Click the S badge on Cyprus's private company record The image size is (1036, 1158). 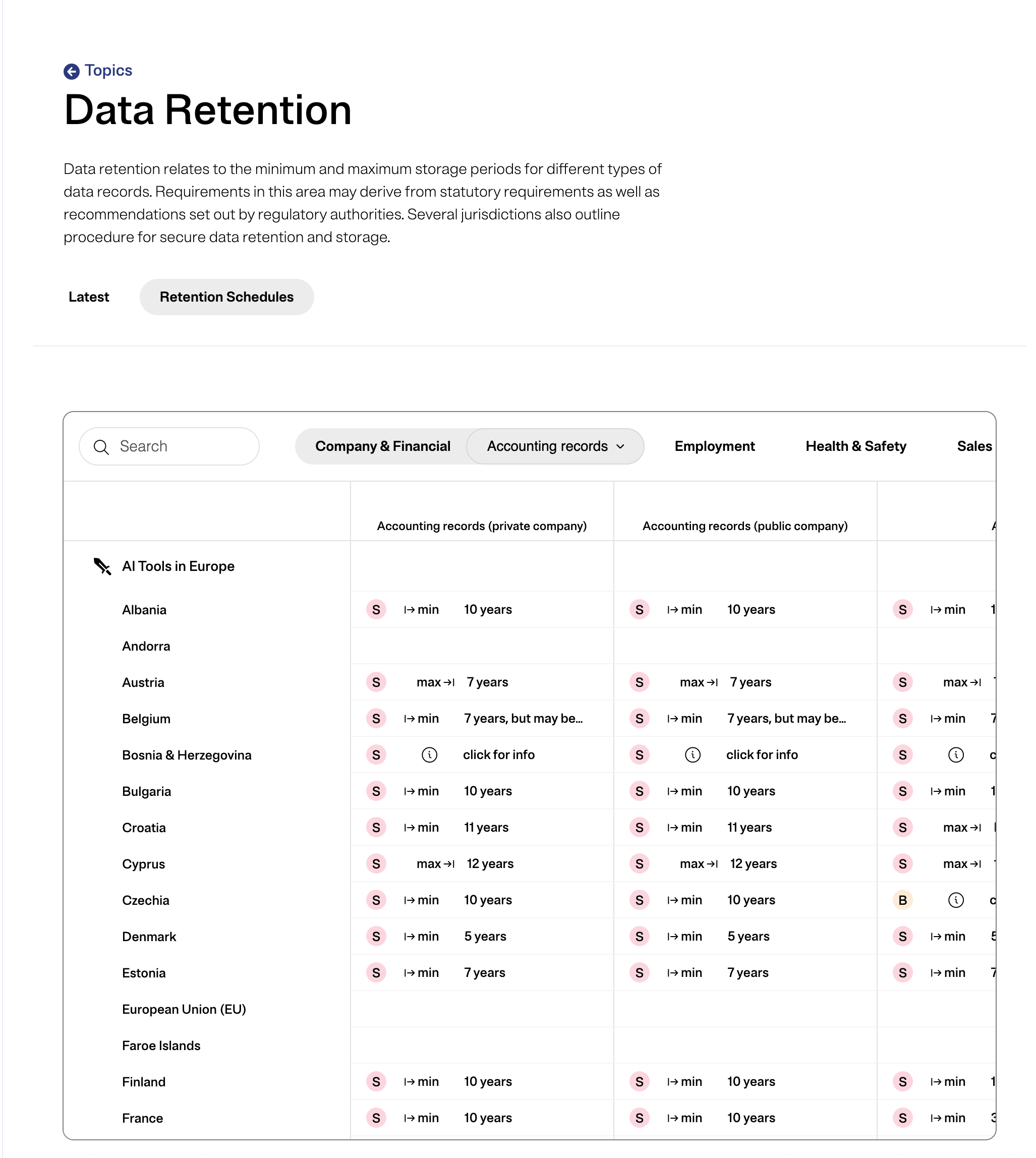pos(376,863)
